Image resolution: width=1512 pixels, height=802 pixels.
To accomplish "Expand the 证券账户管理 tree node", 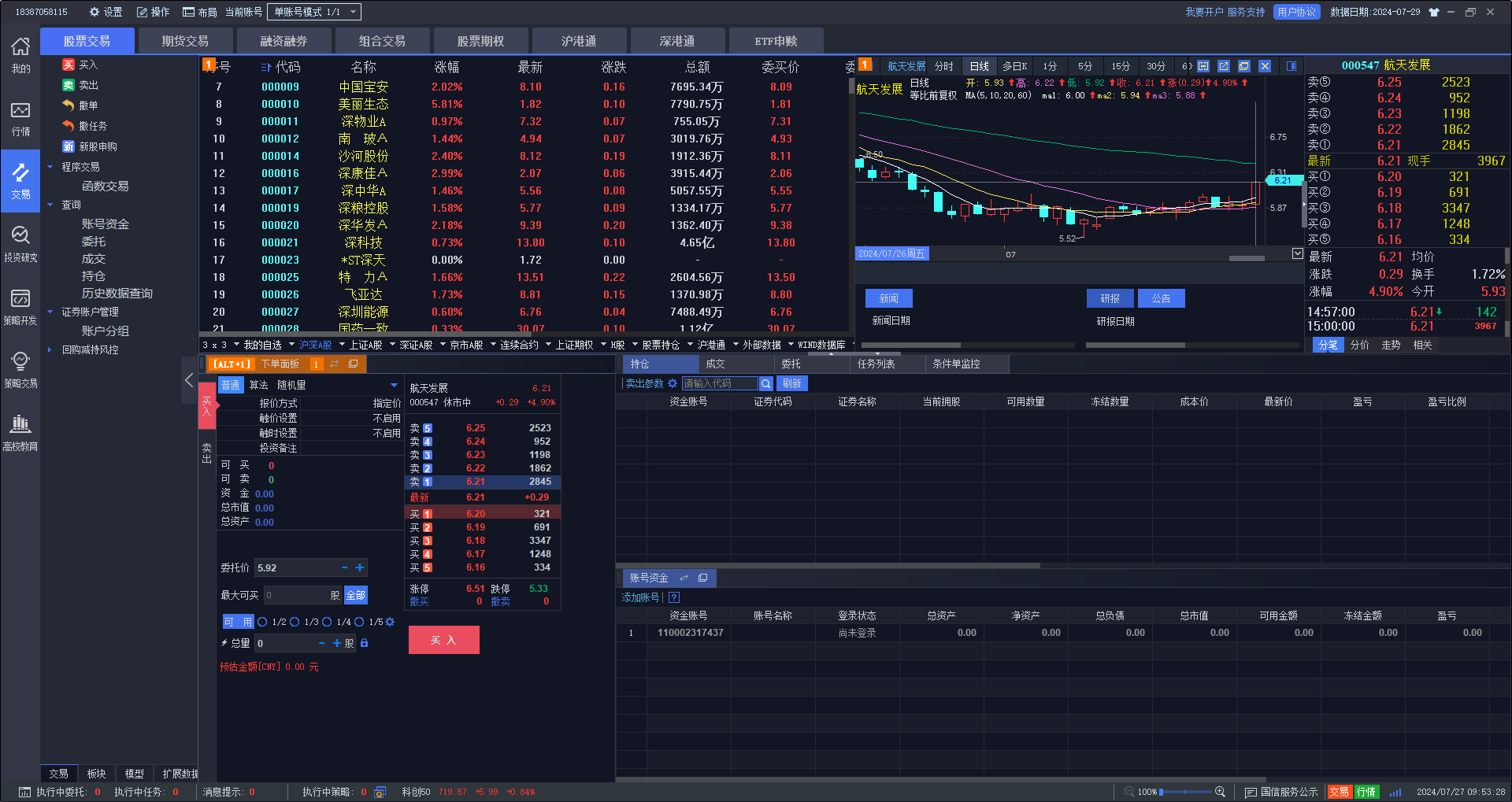I will pyautogui.click(x=50, y=312).
